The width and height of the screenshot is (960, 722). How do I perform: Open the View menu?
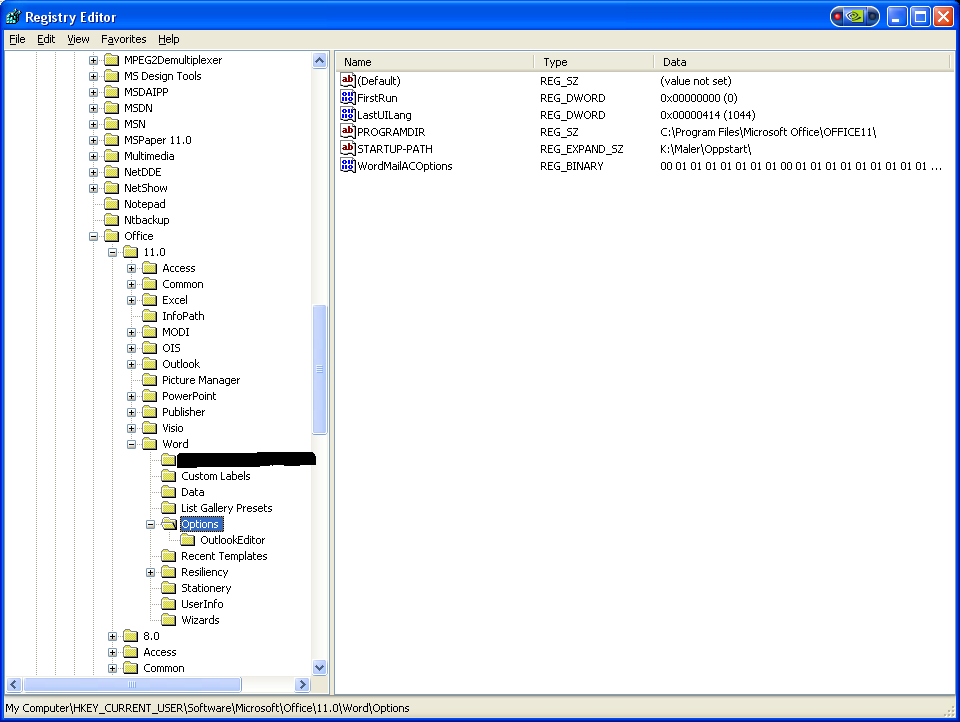[78, 39]
